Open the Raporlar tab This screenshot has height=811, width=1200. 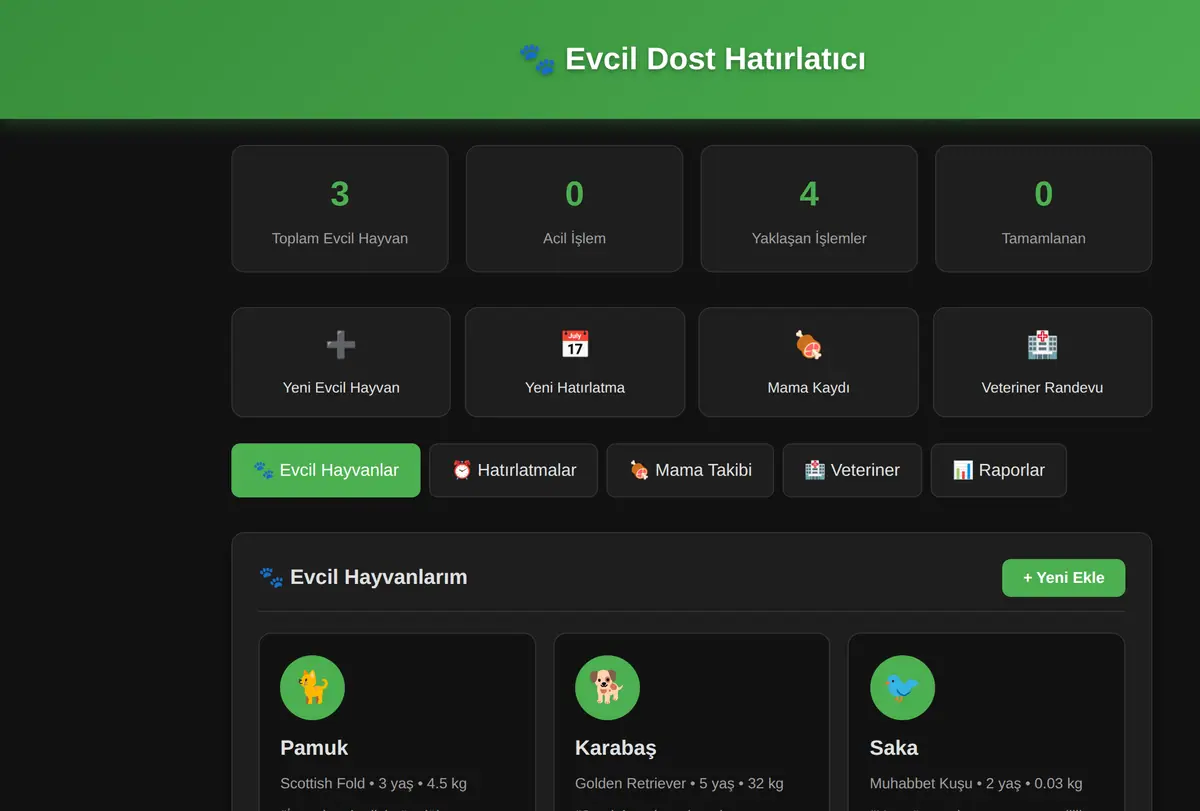coord(999,470)
